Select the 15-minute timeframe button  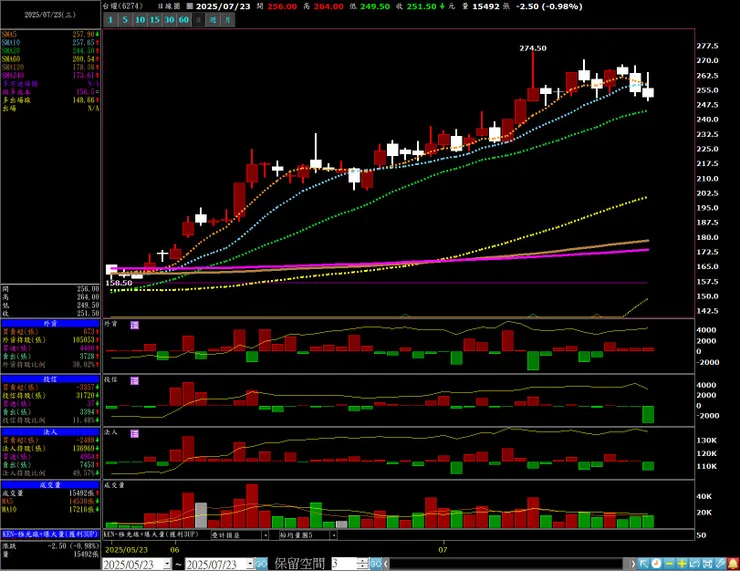tap(155, 20)
